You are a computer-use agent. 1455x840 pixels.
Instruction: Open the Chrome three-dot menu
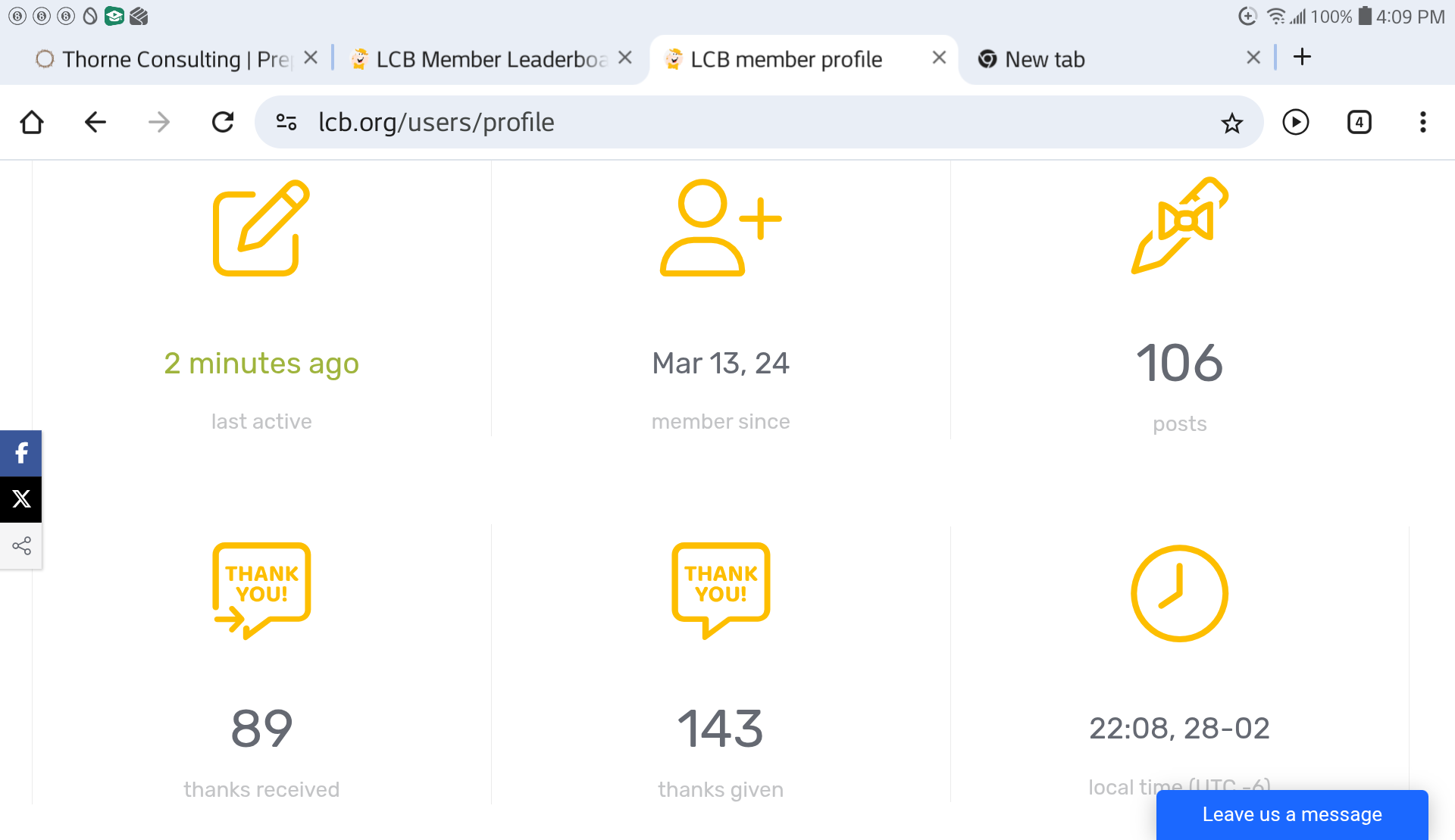tap(1422, 122)
